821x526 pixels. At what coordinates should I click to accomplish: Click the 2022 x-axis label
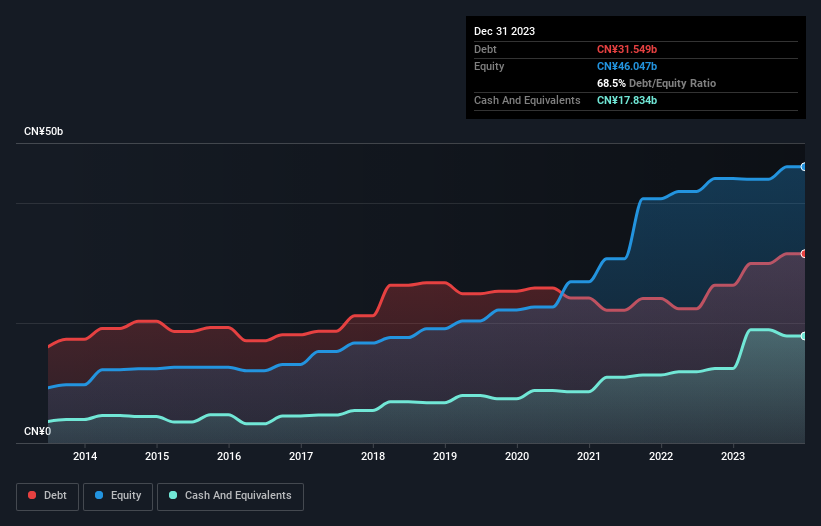[x=661, y=456]
